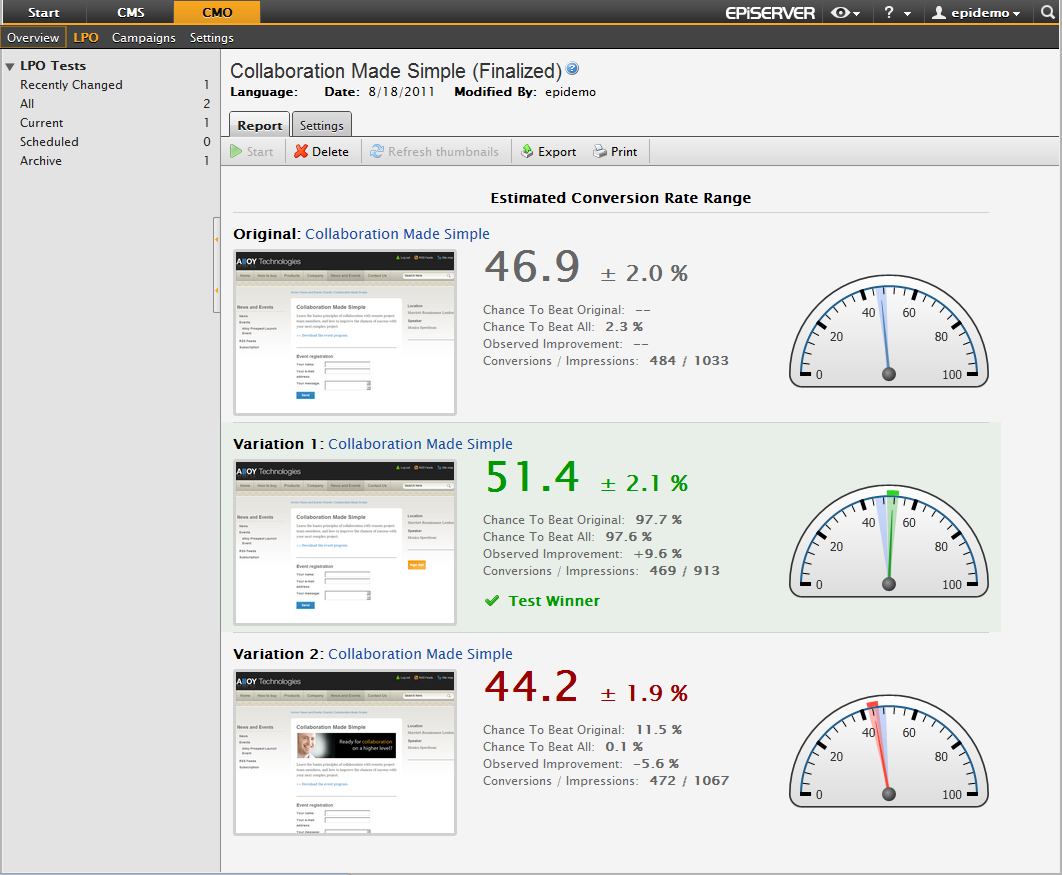Click Refresh thumbnails in the toolbar
The height and width of the screenshot is (875, 1062).
pos(434,151)
